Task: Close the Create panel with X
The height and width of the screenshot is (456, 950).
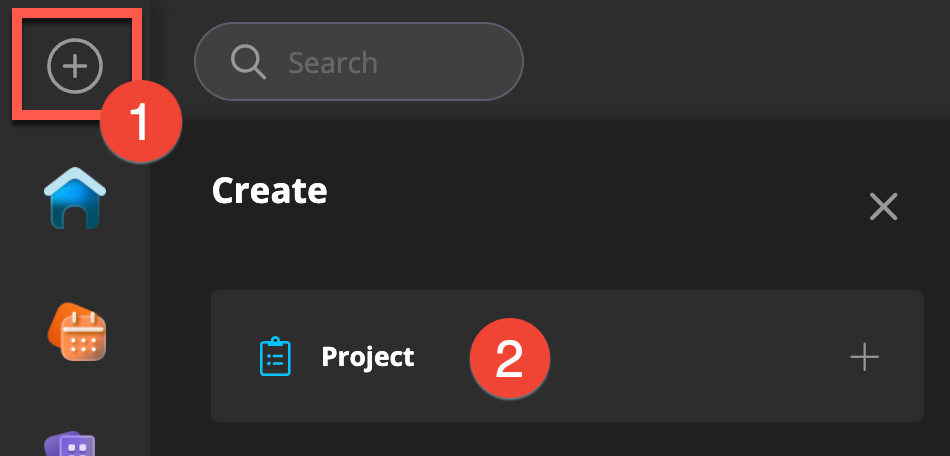Action: tap(884, 207)
